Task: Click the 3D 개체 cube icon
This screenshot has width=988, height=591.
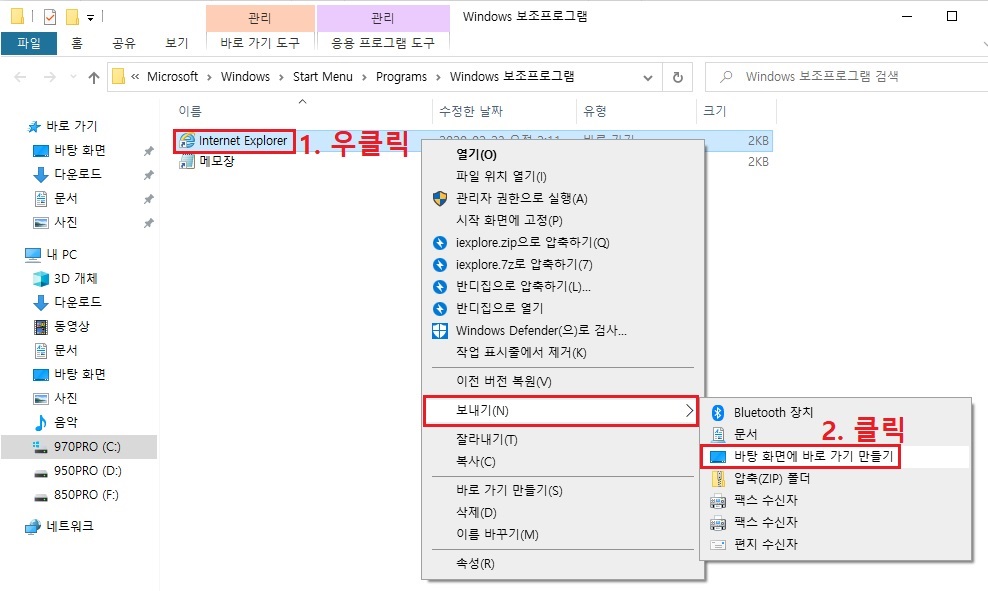Action: click(41, 278)
